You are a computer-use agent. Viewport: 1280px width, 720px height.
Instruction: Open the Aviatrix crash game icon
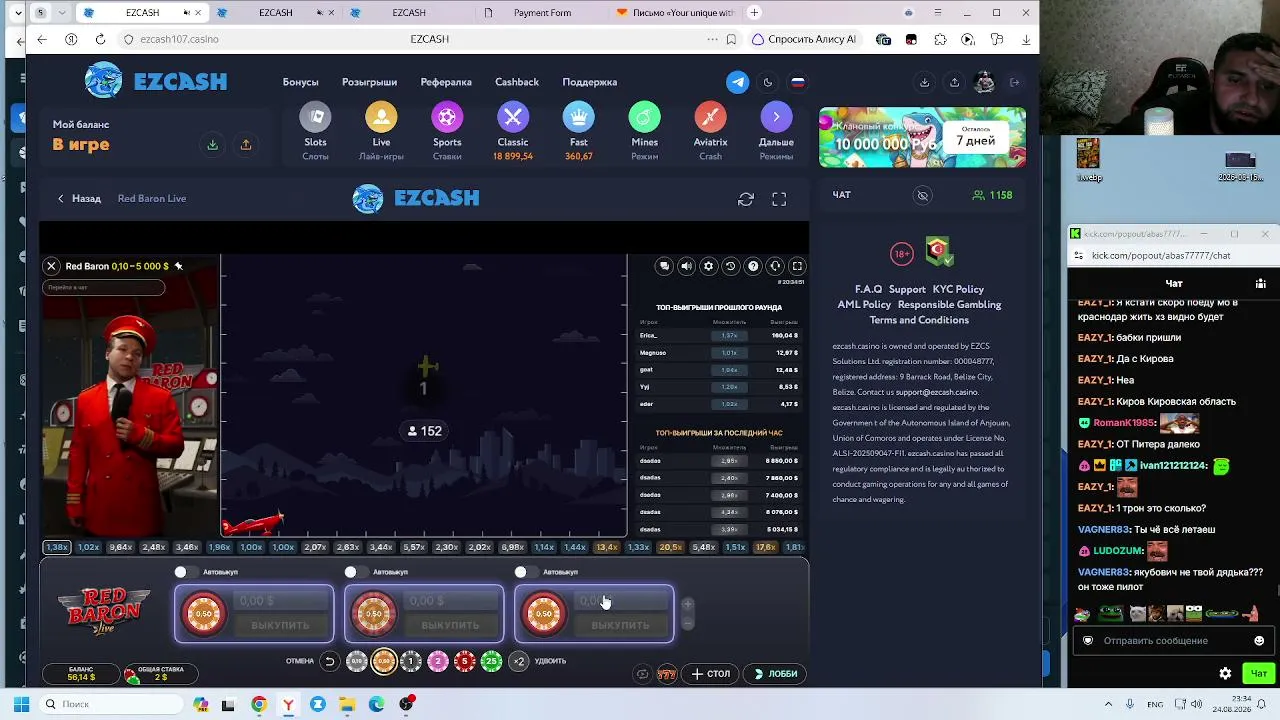(x=710, y=118)
